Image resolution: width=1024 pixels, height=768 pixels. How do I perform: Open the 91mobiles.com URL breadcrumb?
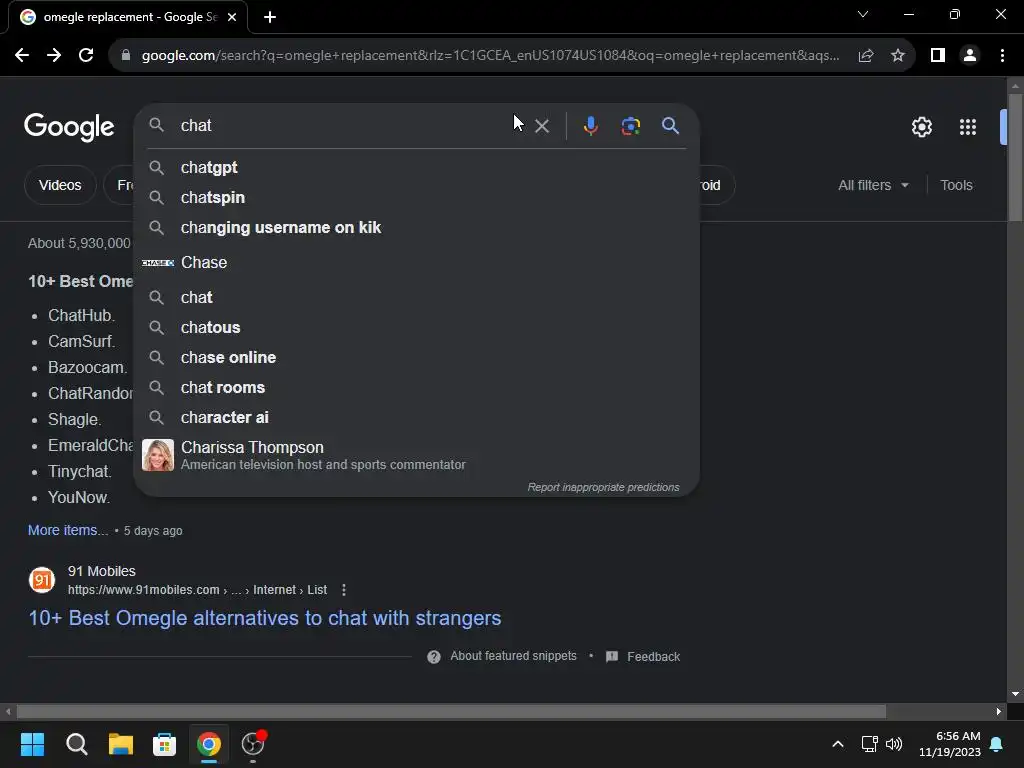[x=197, y=590]
